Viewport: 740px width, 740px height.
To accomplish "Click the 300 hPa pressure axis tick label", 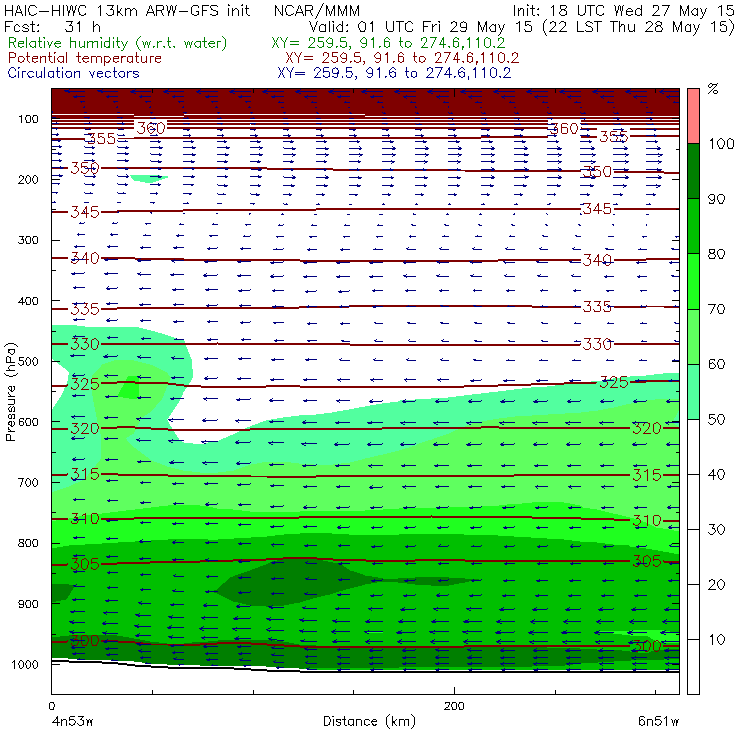I will 28,240.
